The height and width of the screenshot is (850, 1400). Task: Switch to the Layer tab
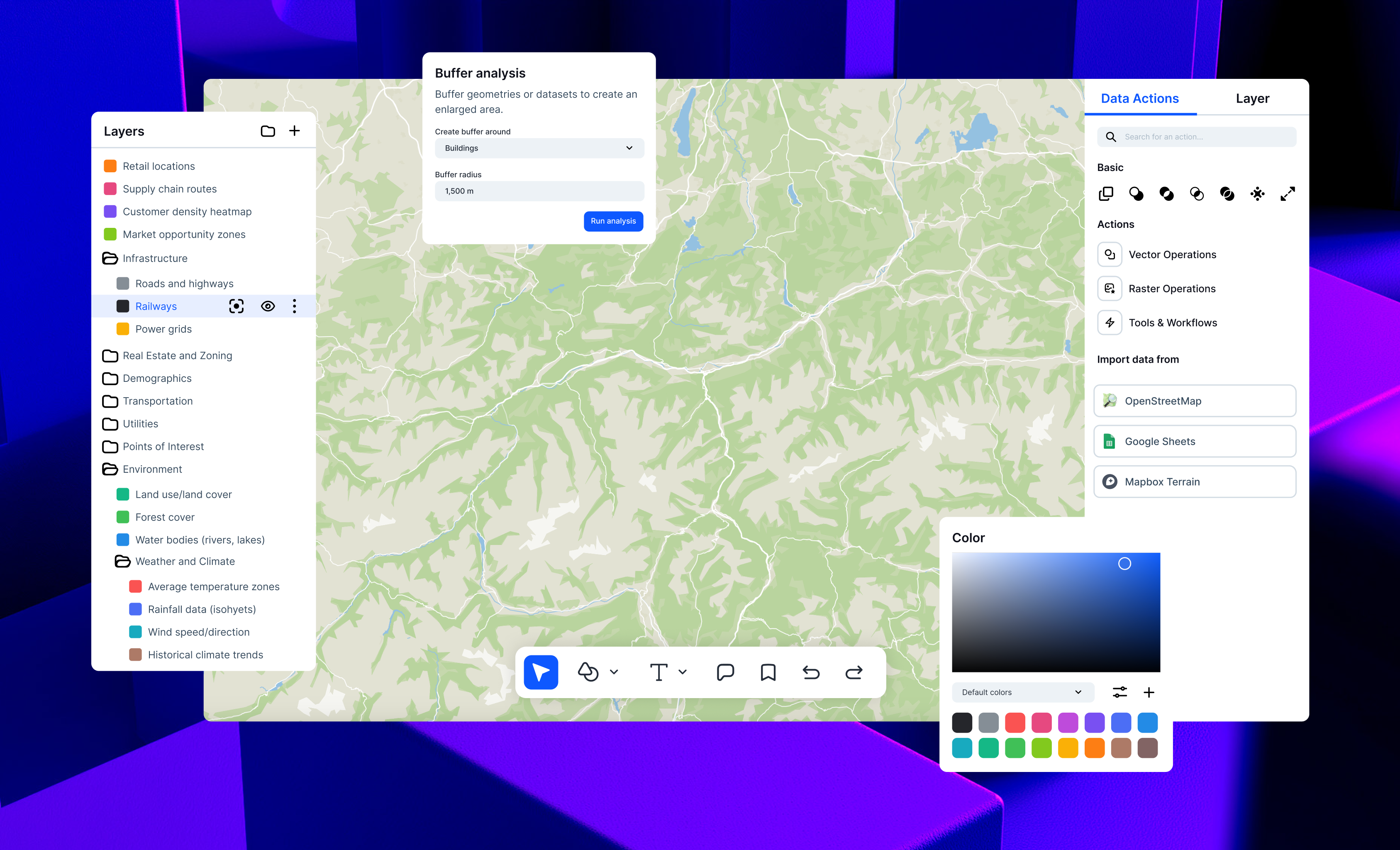[1252, 98]
